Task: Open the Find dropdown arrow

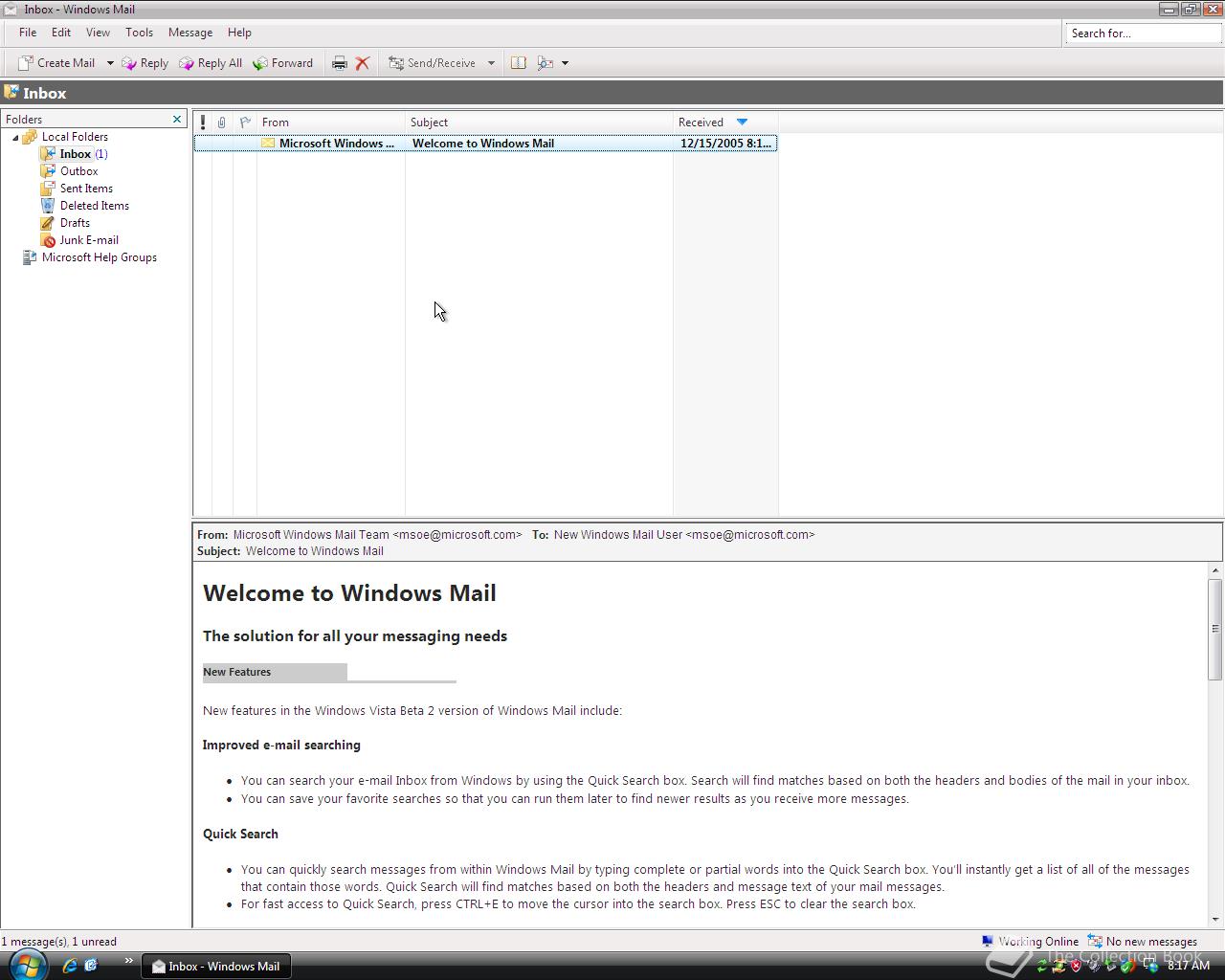Action: (565, 63)
